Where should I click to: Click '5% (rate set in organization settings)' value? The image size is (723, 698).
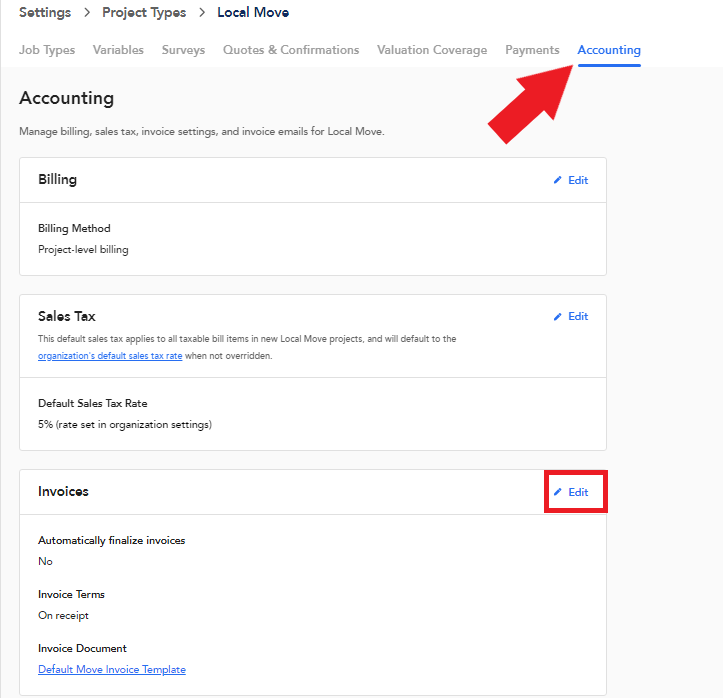pos(125,425)
